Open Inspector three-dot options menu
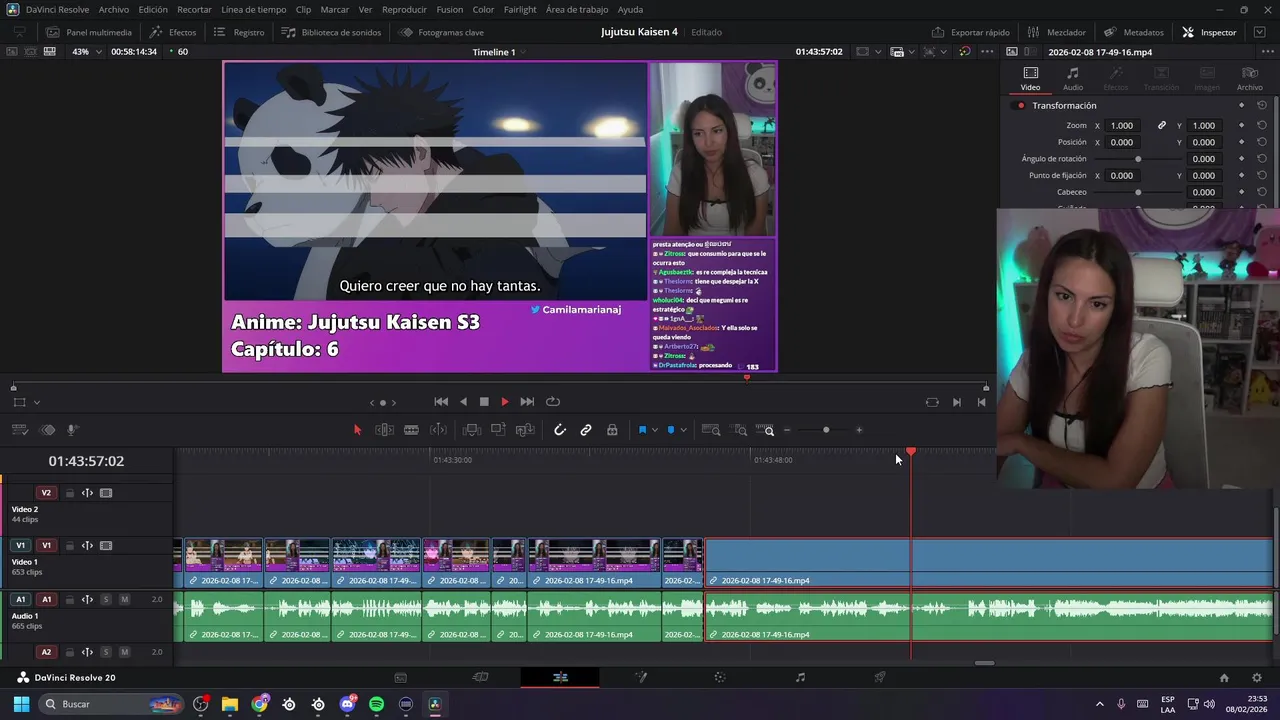This screenshot has height=720, width=1280. pos(1267,51)
